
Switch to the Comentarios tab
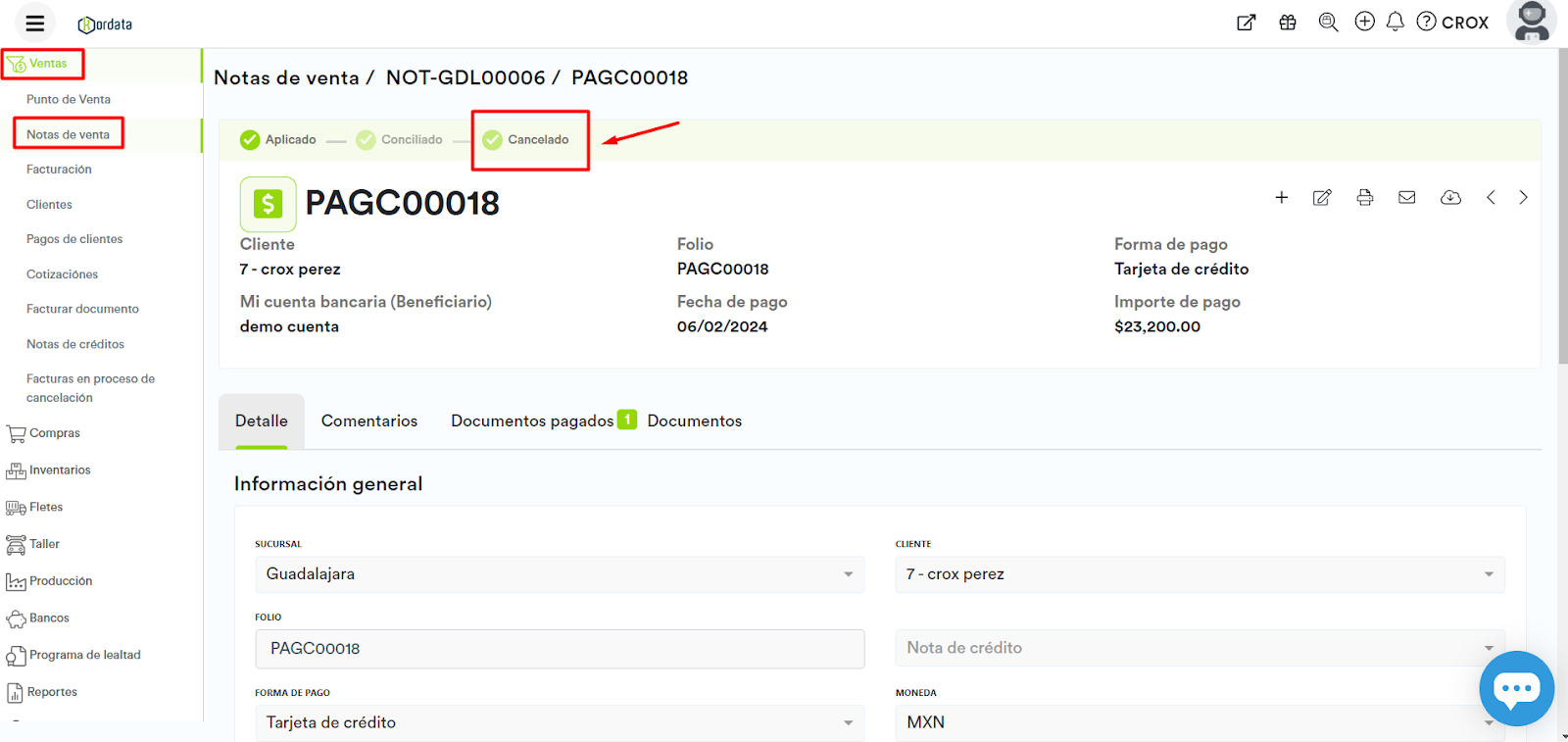click(369, 421)
